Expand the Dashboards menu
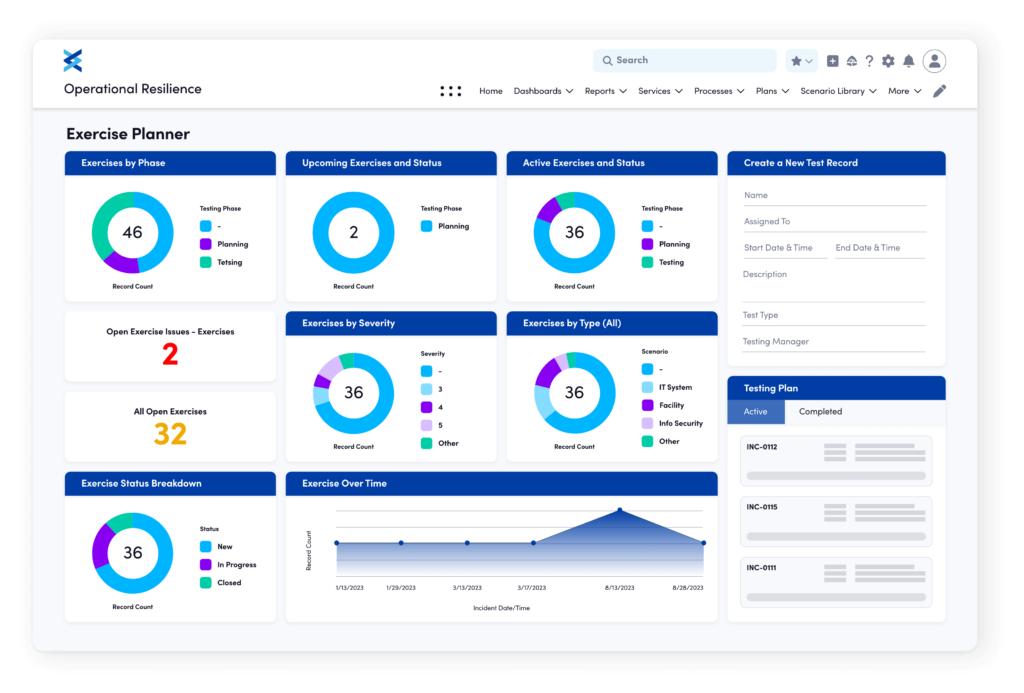Viewport: 1024px width, 693px height. pyautogui.click(x=542, y=90)
